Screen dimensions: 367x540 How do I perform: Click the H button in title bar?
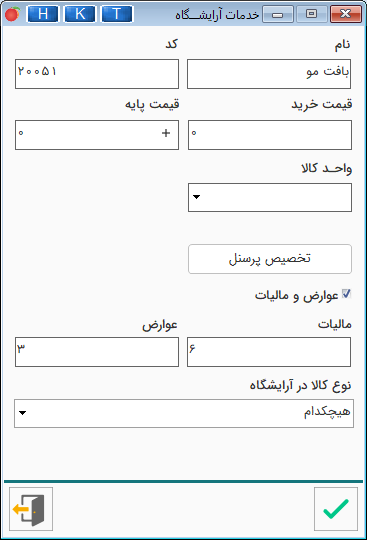pos(43,14)
